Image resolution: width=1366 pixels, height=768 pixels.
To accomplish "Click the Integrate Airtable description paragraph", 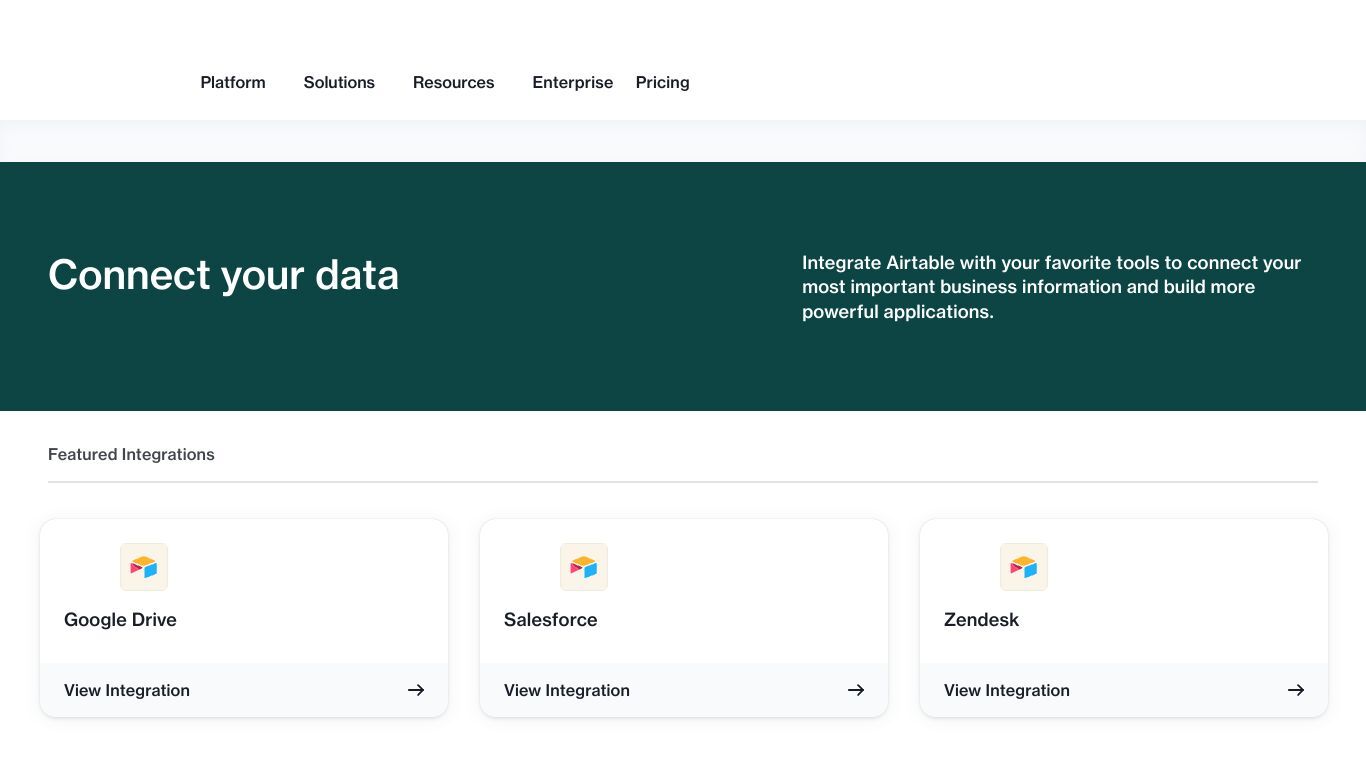I will coord(1052,287).
